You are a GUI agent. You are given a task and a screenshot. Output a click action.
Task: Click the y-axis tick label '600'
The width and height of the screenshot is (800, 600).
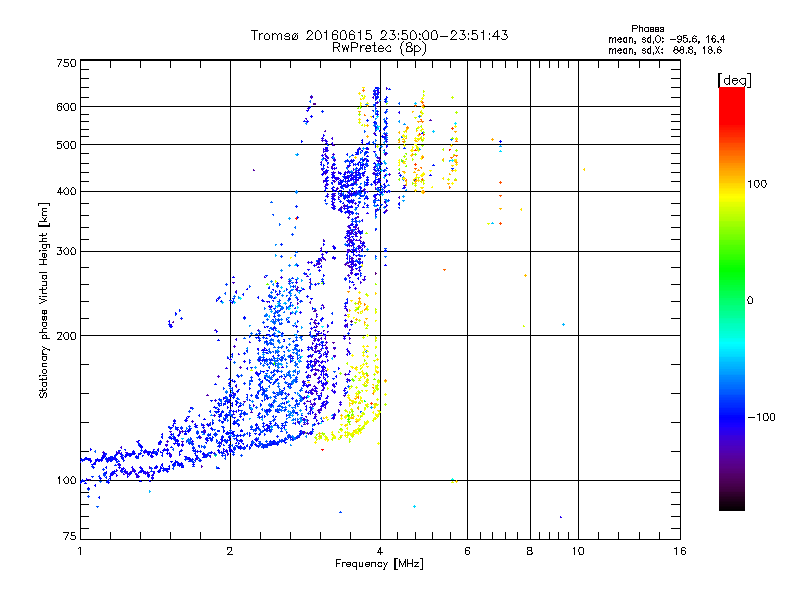(x=67, y=107)
